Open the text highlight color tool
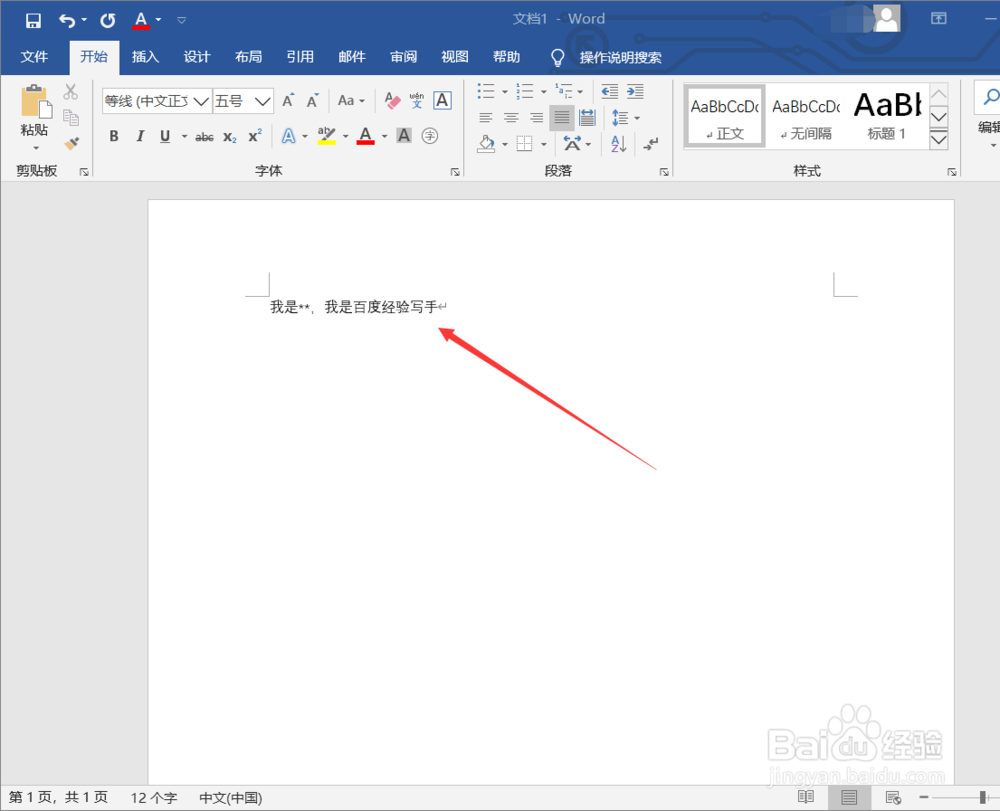 point(328,136)
